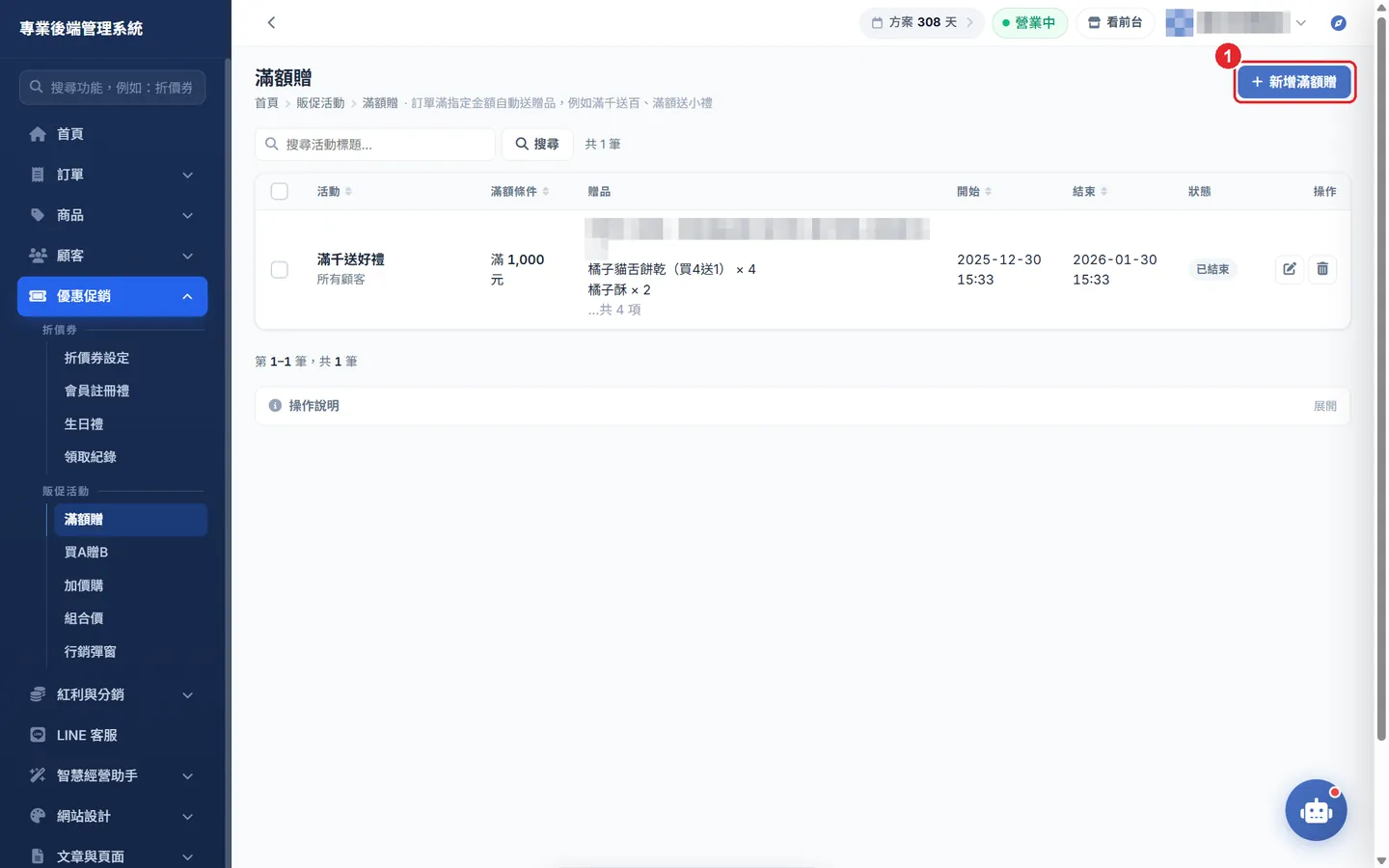Click the 網站設計 palette icon
The height and width of the screenshot is (868, 1389).
tap(38, 816)
